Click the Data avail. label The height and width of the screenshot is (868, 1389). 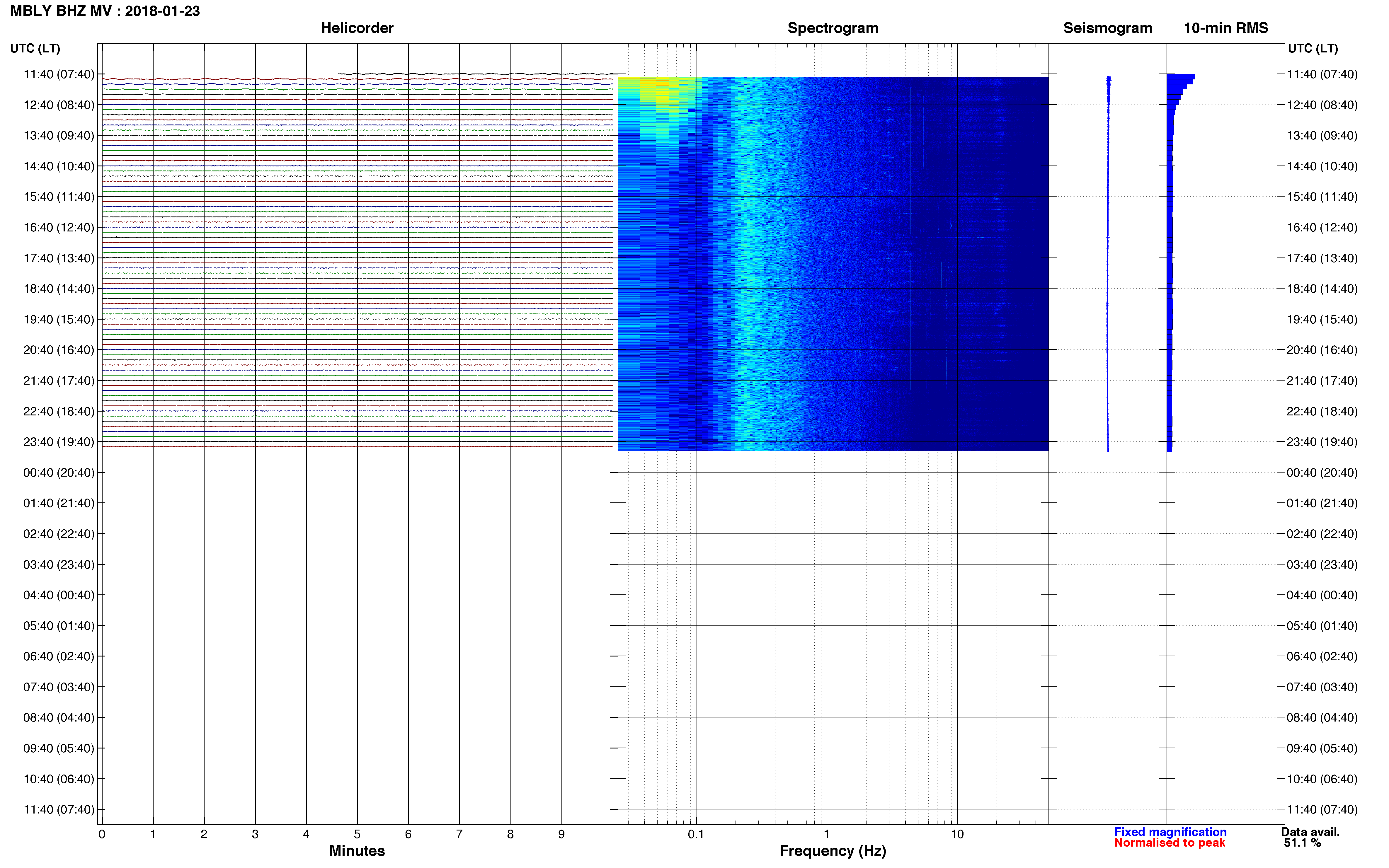(1310, 832)
